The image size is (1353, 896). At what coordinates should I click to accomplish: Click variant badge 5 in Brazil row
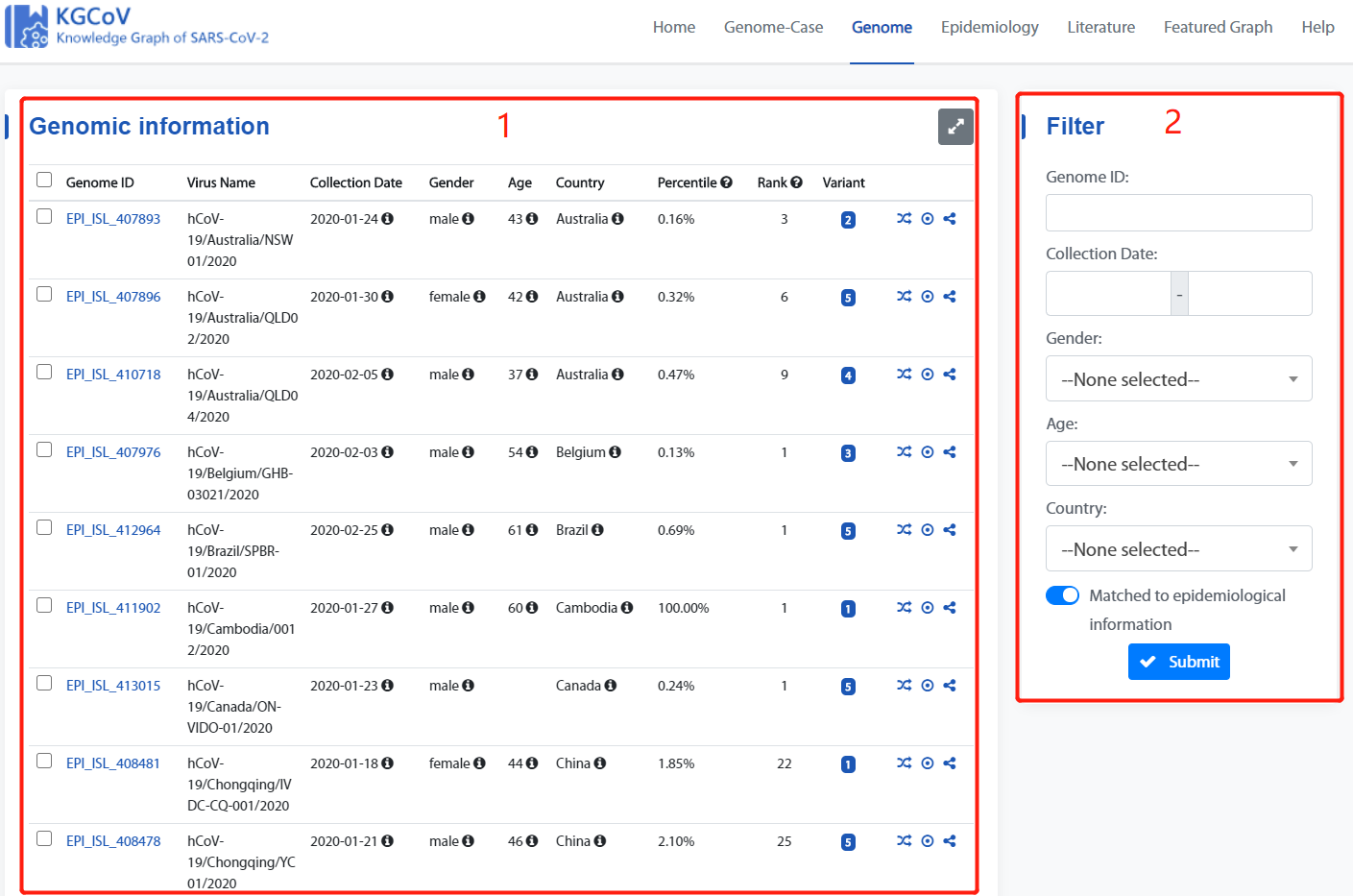(x=848, y=531)
